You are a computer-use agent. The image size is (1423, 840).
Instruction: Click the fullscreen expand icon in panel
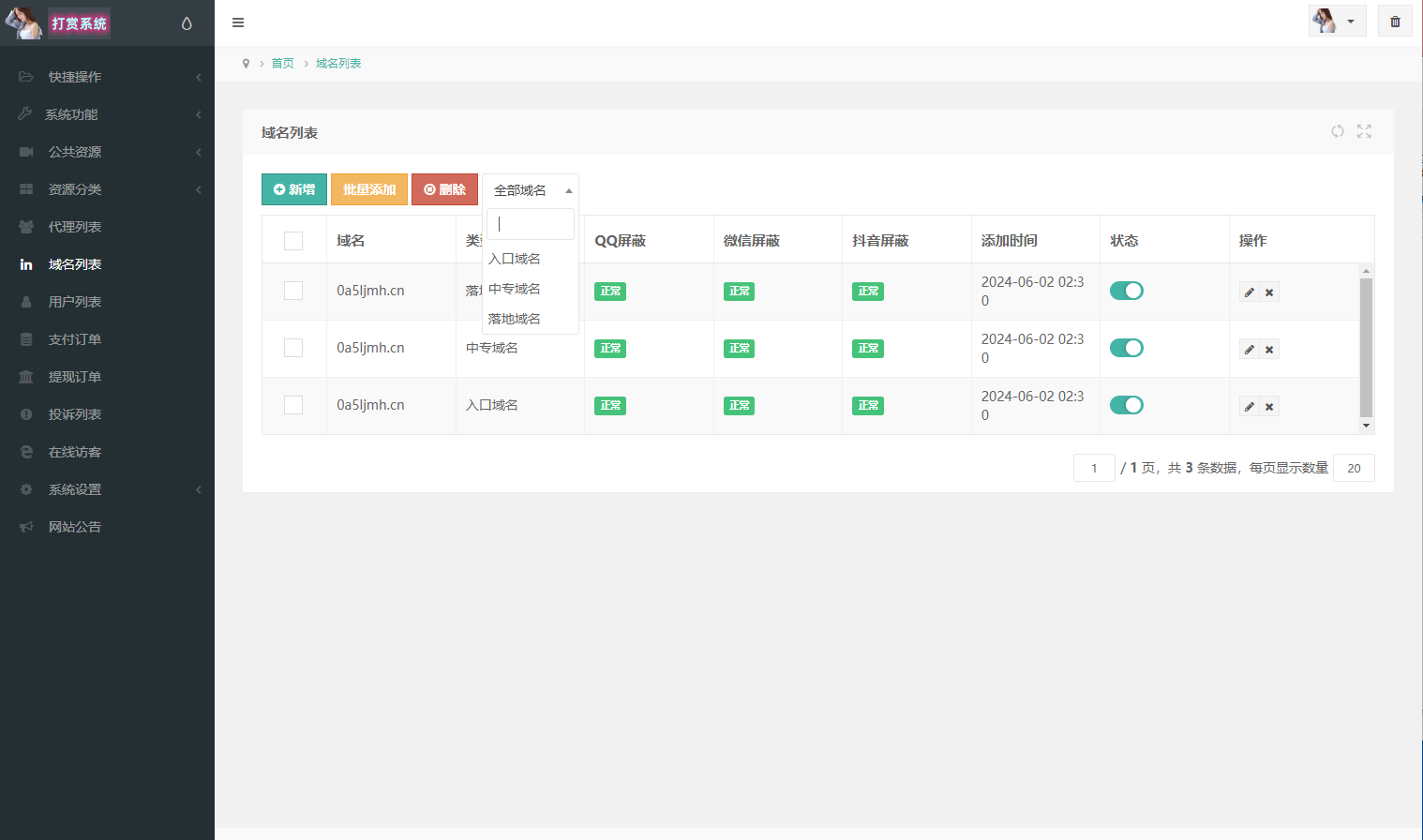coord(1364,131)
